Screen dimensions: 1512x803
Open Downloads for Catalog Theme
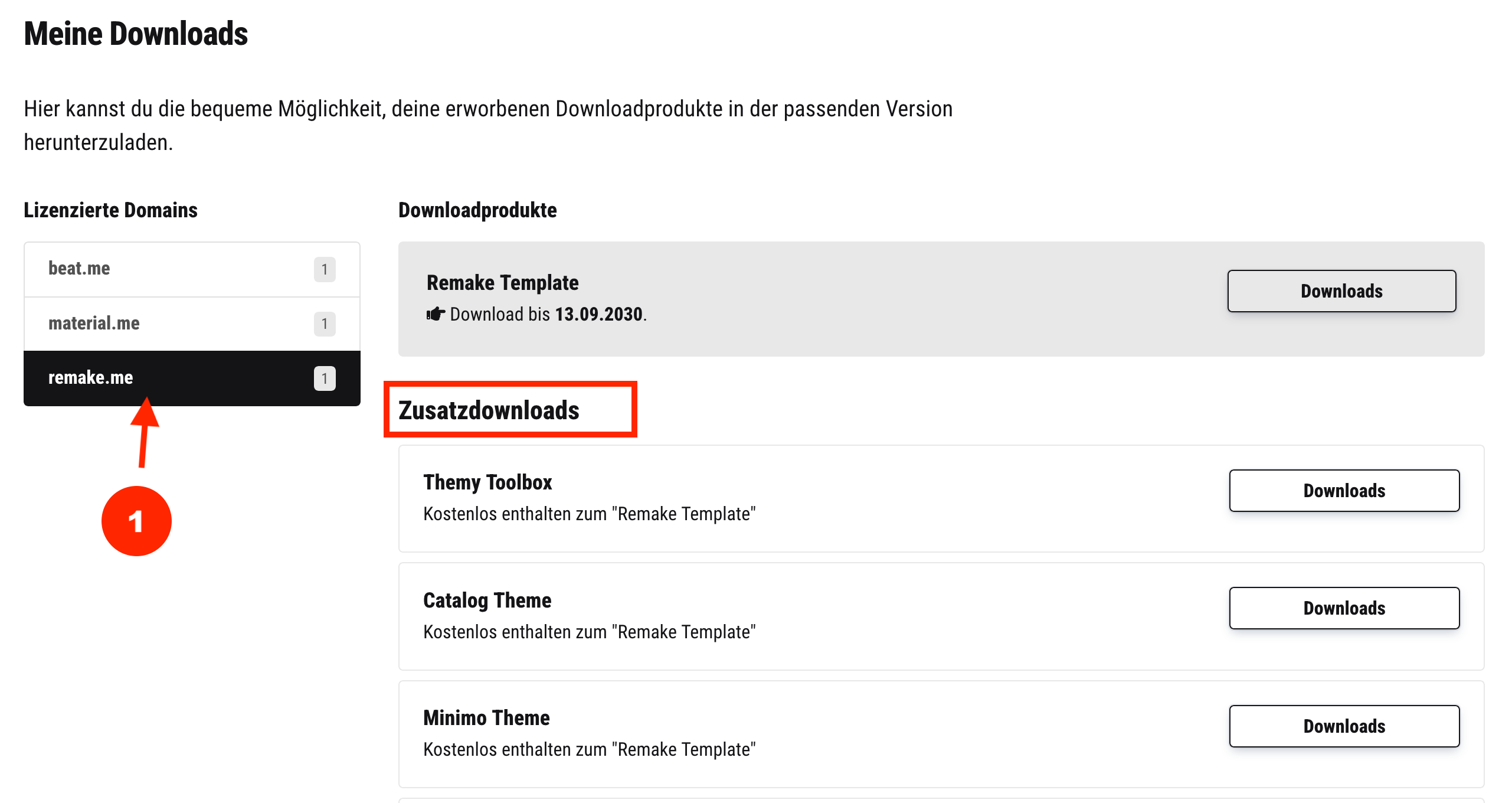(1344, 608)
